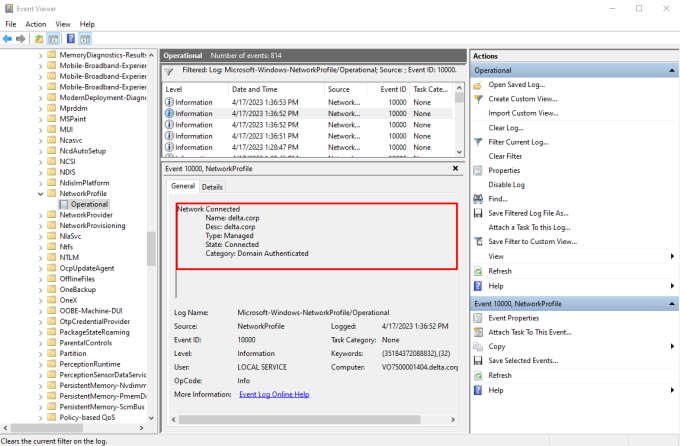Collapse the NetworkProfile tree folder
680x446 pixels.
click(x=41, y=194)
